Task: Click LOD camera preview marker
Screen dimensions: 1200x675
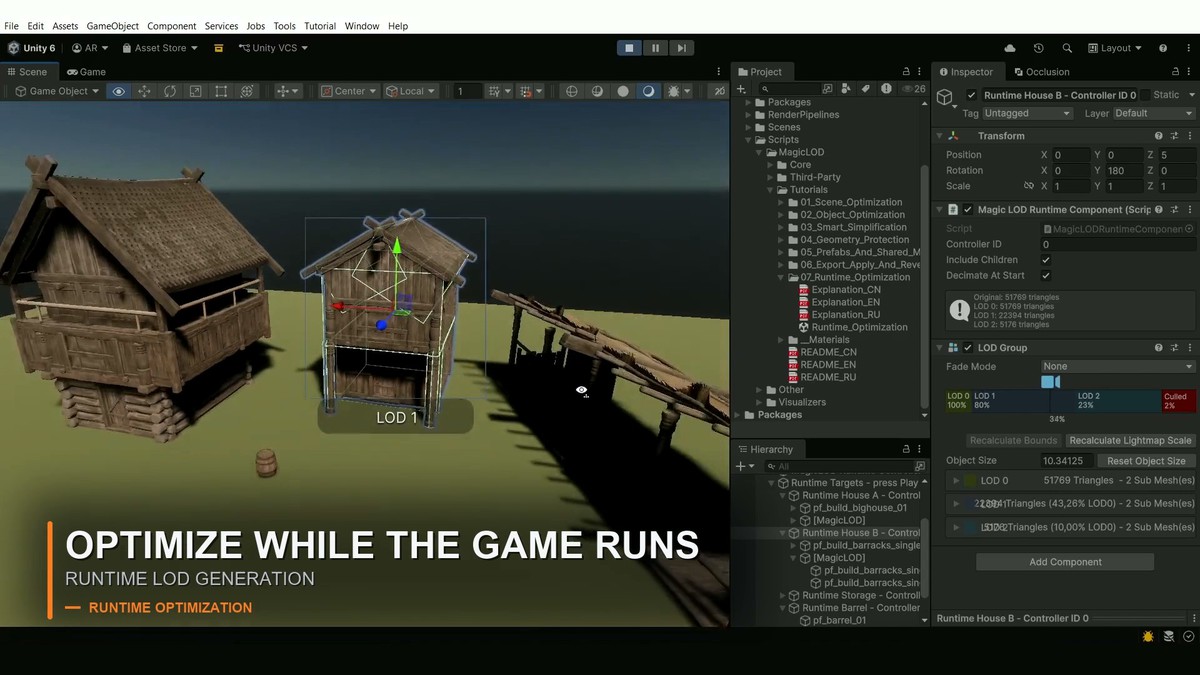Action: click(x=1050, y=382)
